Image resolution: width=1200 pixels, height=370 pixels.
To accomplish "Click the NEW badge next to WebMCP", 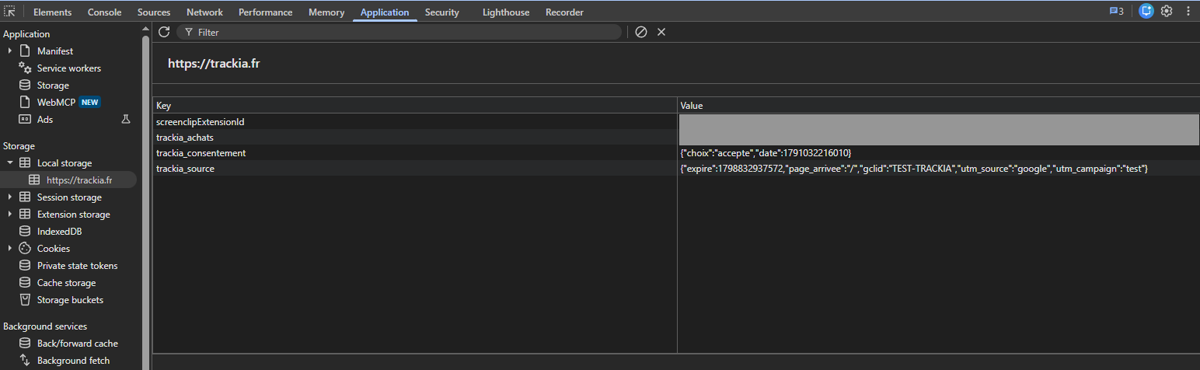I will click(x=91, y=102).
